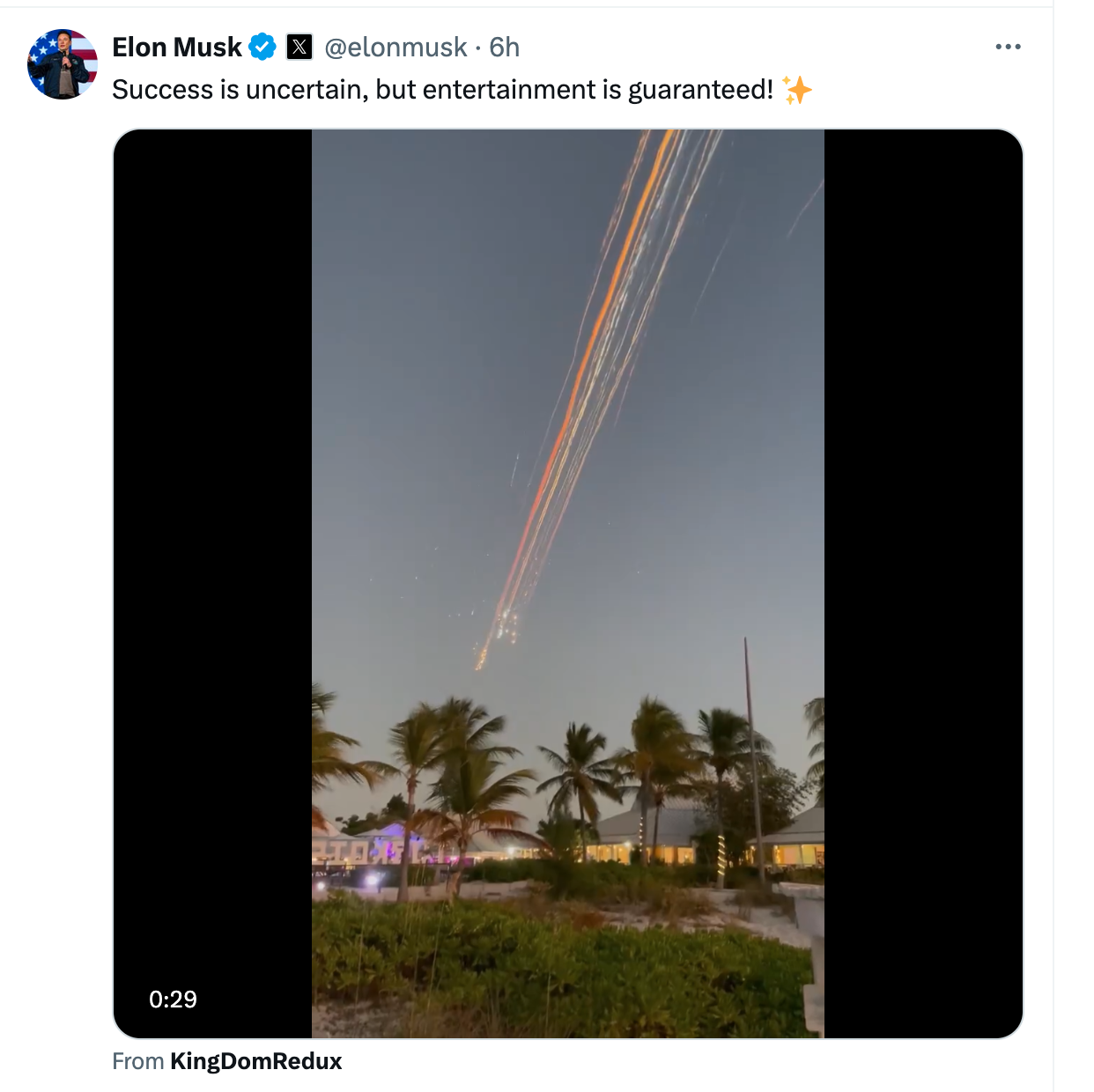Click the X affiliation badge icon

click(x=299, y=47)
